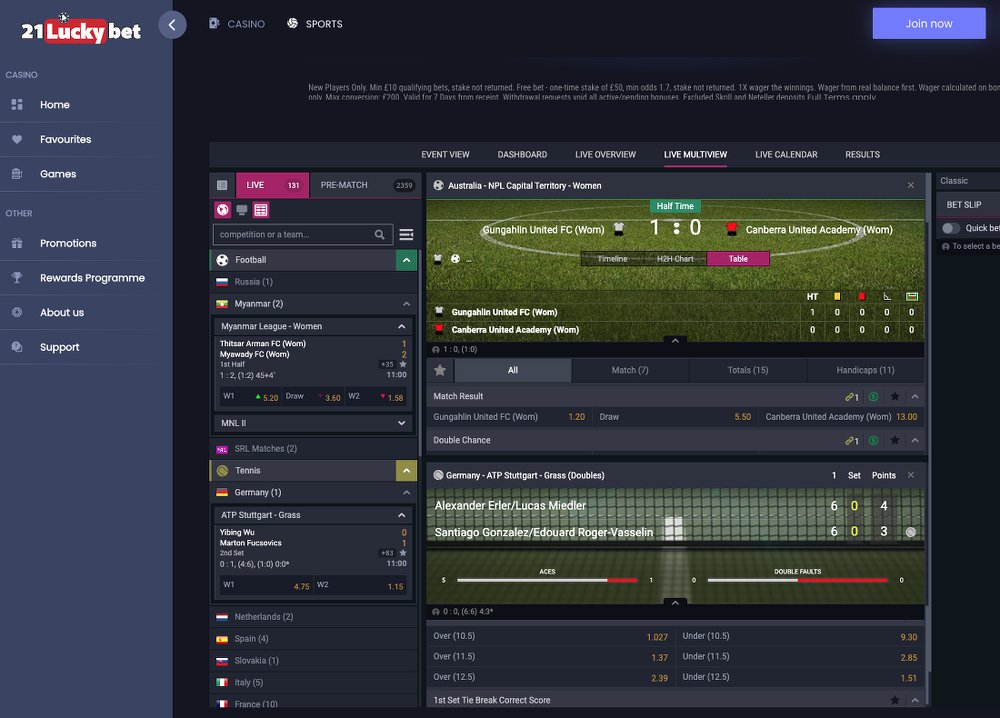Click the About us icon
This screenshot has height=718, width=1000.
pyautogui.click(x=17, y=312)
